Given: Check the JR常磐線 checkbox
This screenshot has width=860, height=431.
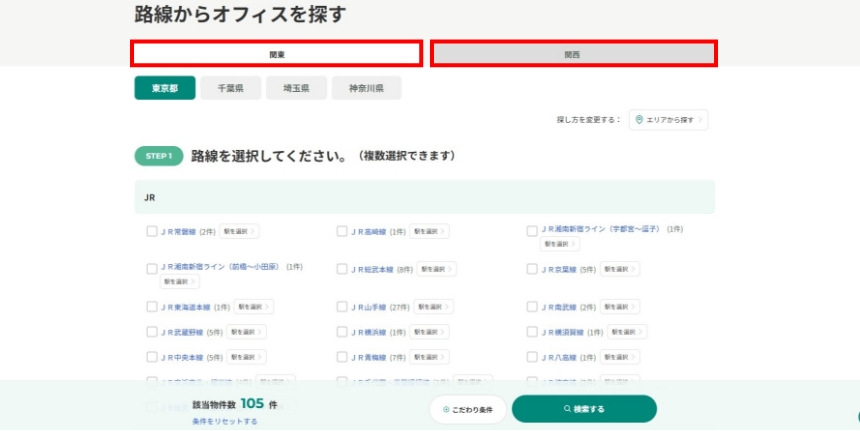Looking at the screenshot, I should tap(152, 231).
